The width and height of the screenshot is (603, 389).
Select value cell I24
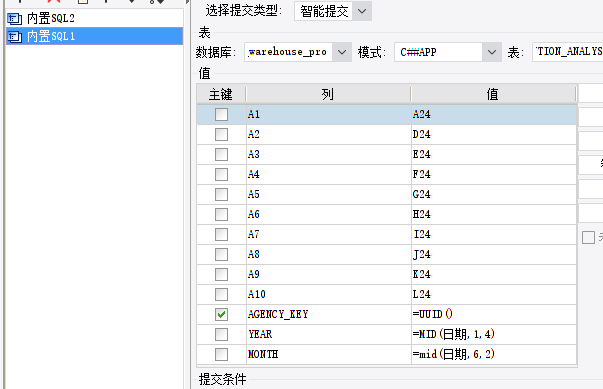493,234
